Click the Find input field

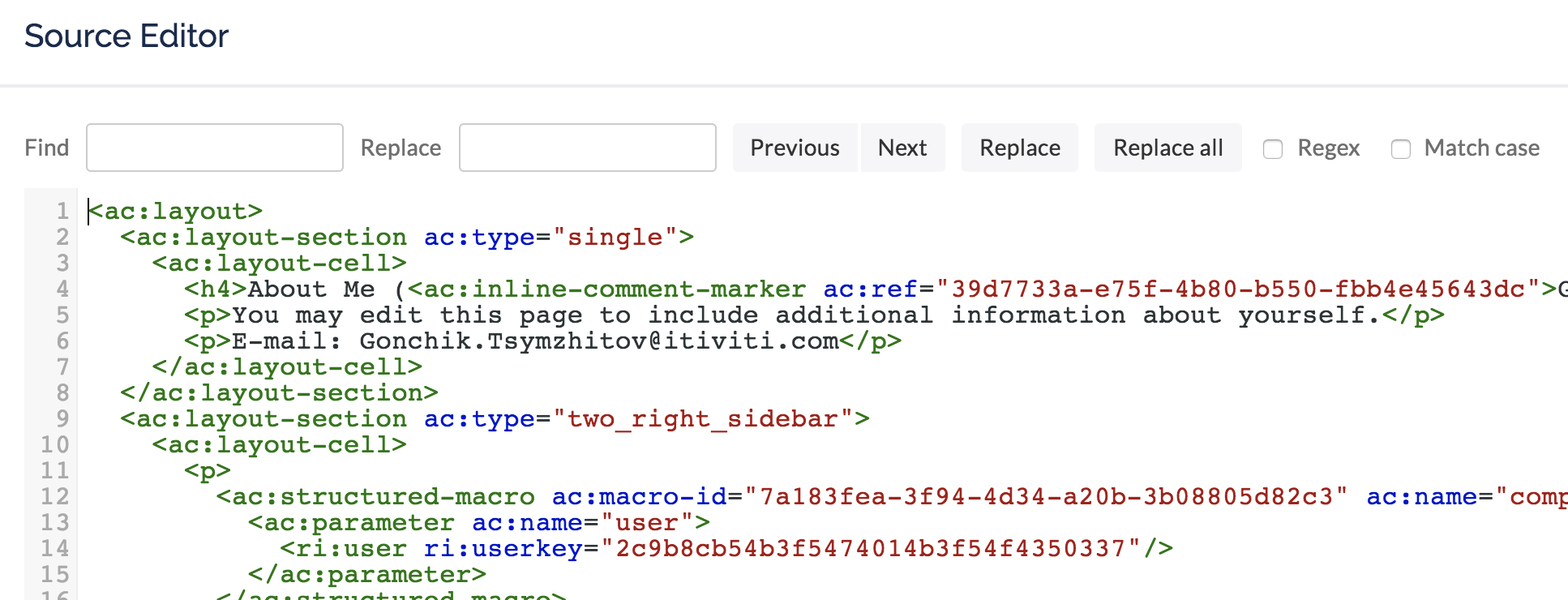coord(215,148)
